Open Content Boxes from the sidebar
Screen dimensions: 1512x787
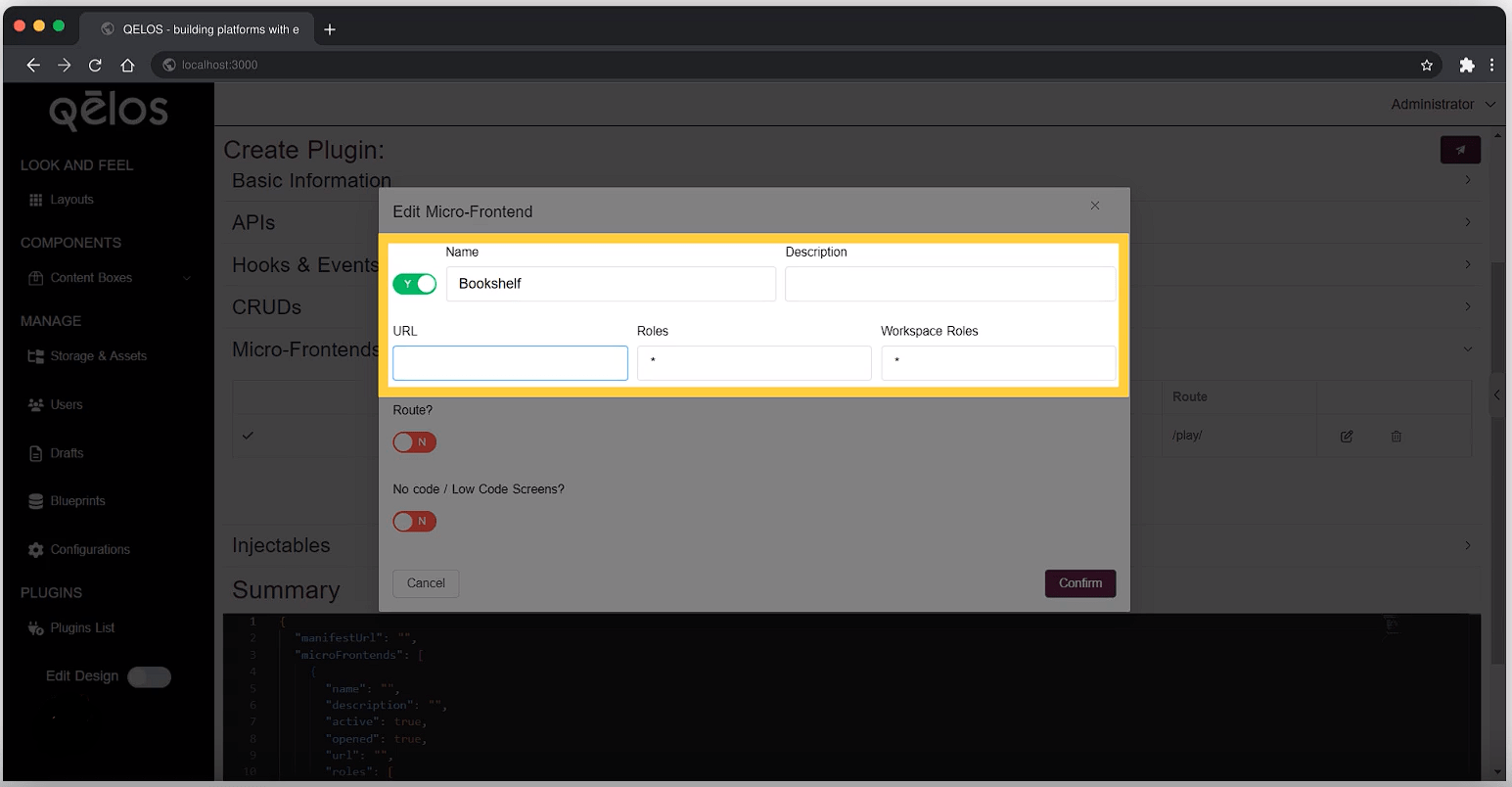[x=88, y=278]
